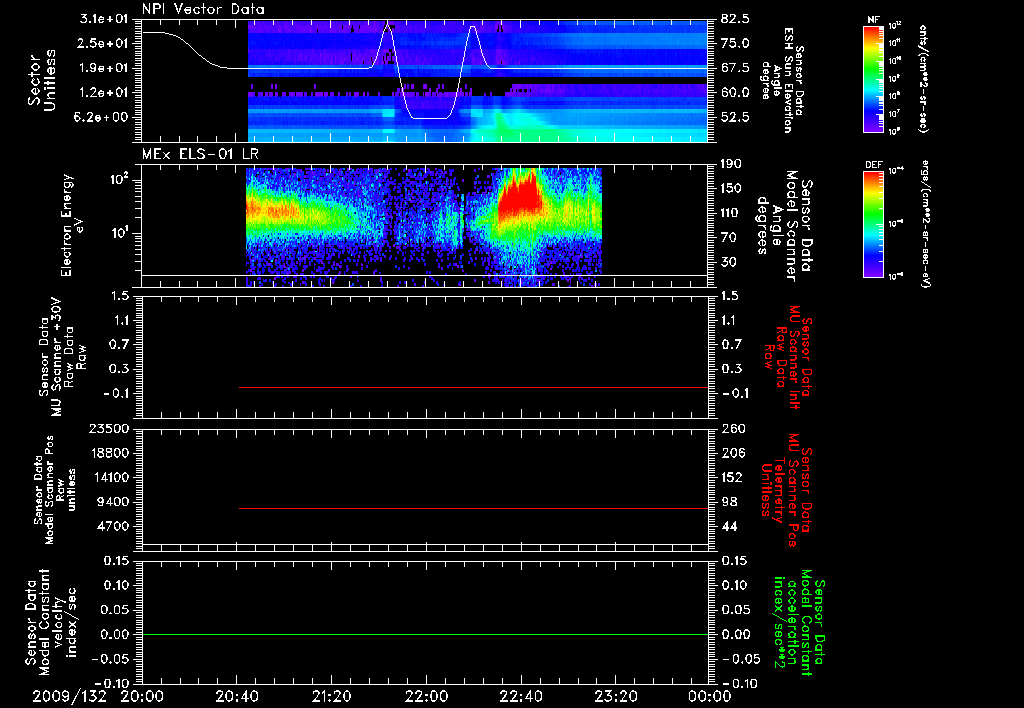
Task: Click the 67.5 tick on the Sun Elevation axis
Action: 735,68
